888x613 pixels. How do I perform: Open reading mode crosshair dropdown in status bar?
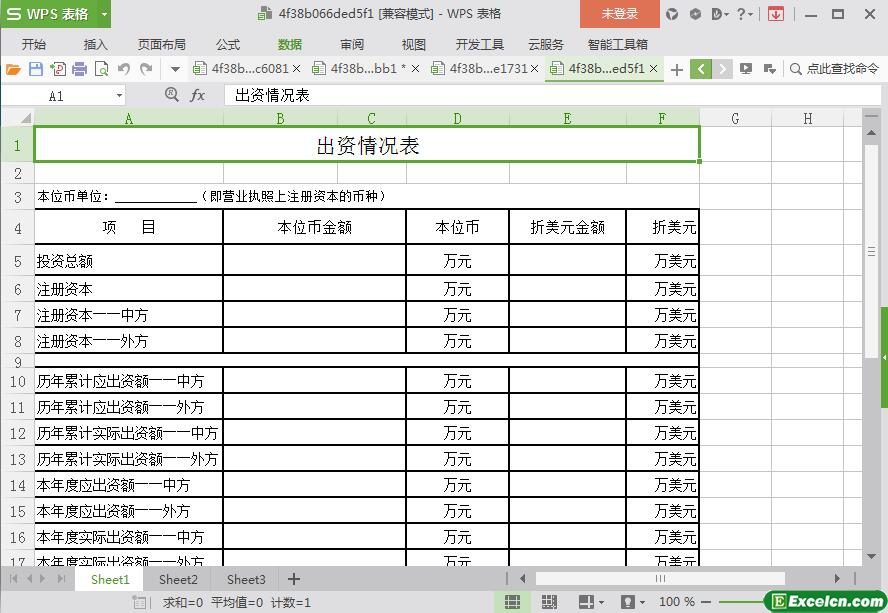[x=591, y=602]
